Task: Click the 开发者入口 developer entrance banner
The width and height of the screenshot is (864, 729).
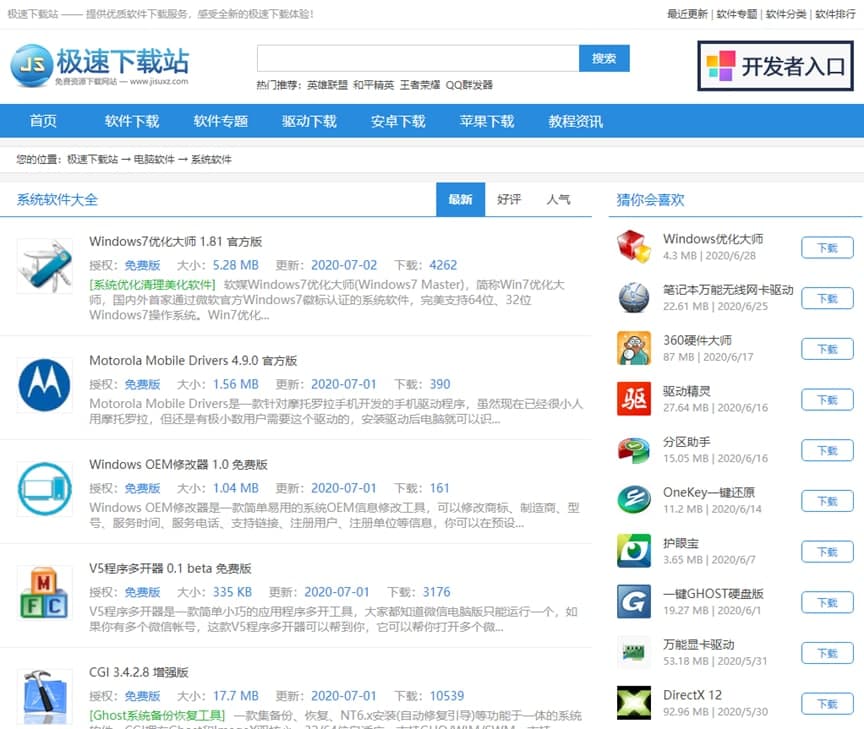Action: 776,66
